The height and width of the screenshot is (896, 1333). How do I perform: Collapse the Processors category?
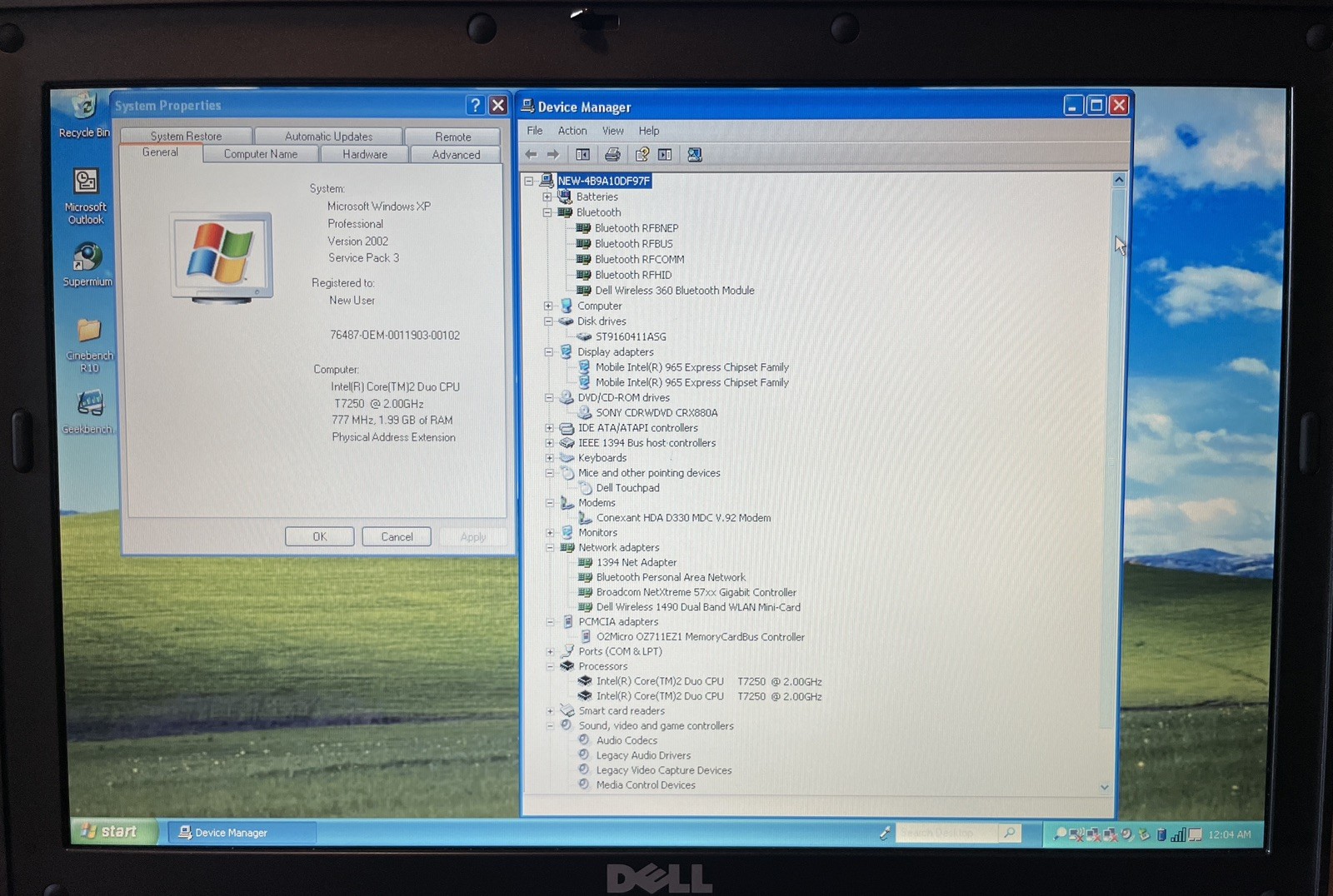click(550, 667)
